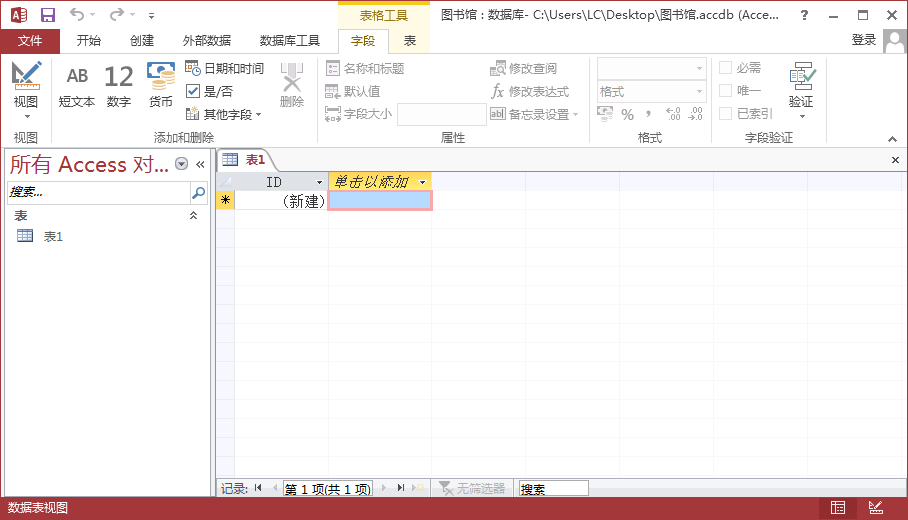The height and width of the screenshot is (520, 908).
Task: Click the navigation search magnifier icon
Action: point(199,192)
